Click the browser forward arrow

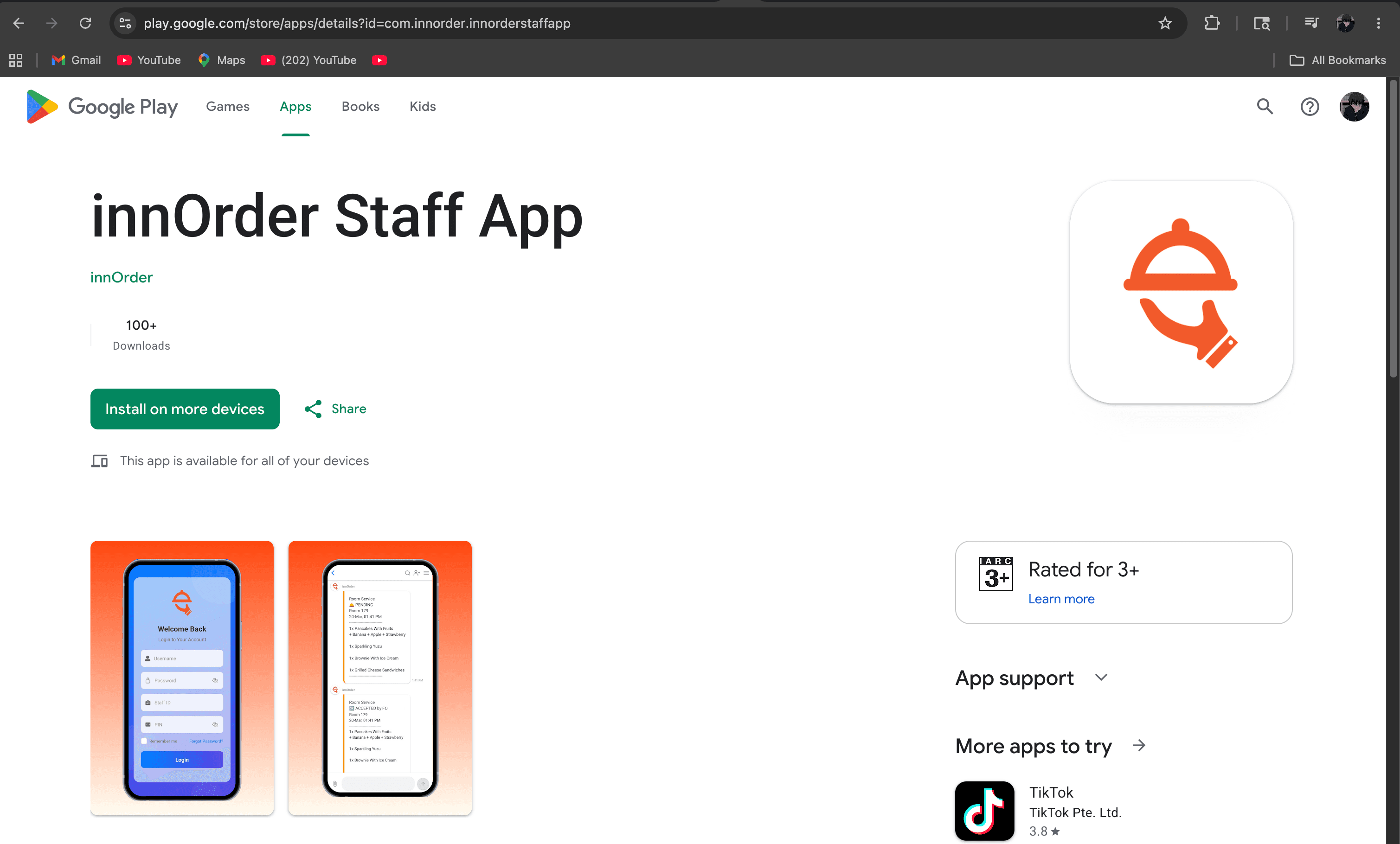(x=51, y=23)
